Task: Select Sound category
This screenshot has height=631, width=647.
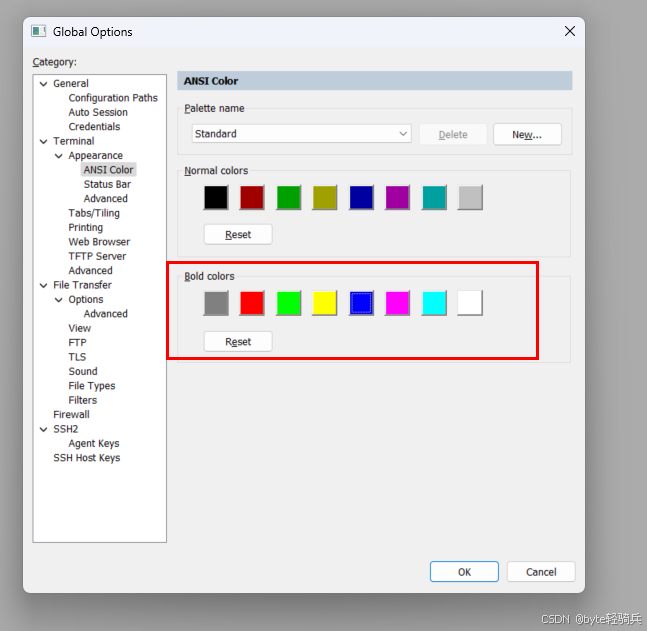Action: (83, 371)
